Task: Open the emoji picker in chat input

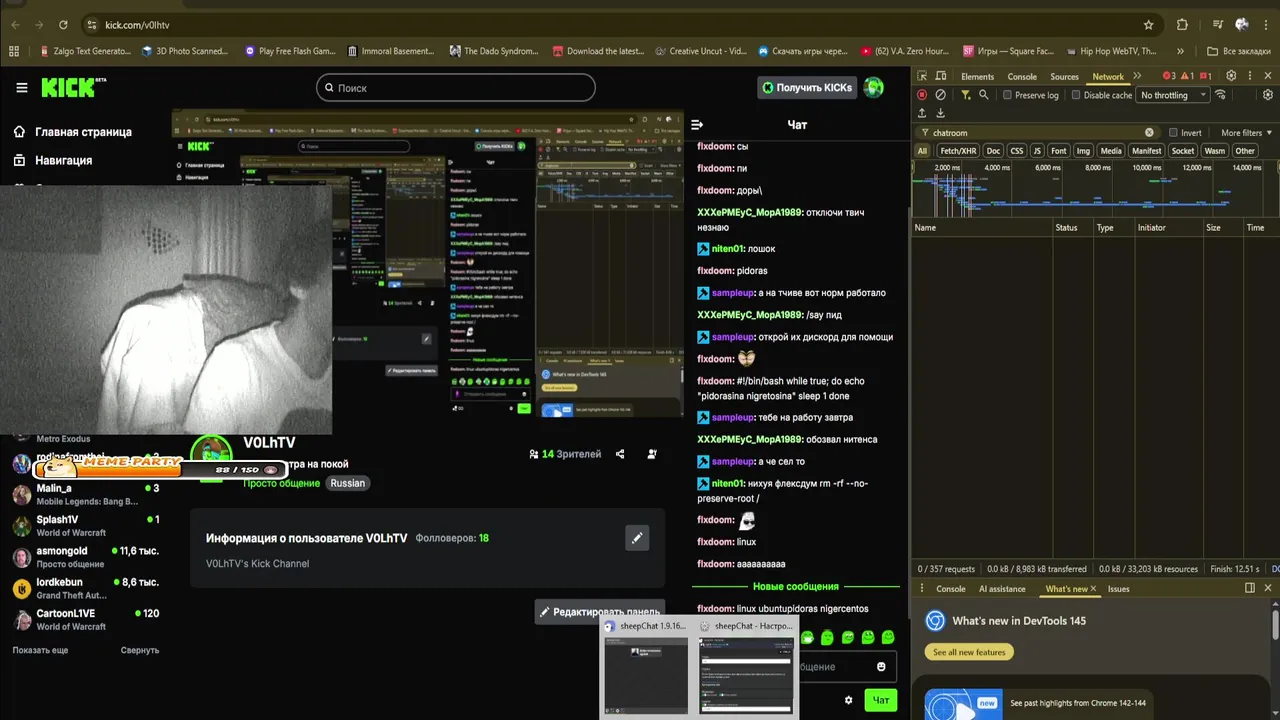Action: click(x=881, y=667)
